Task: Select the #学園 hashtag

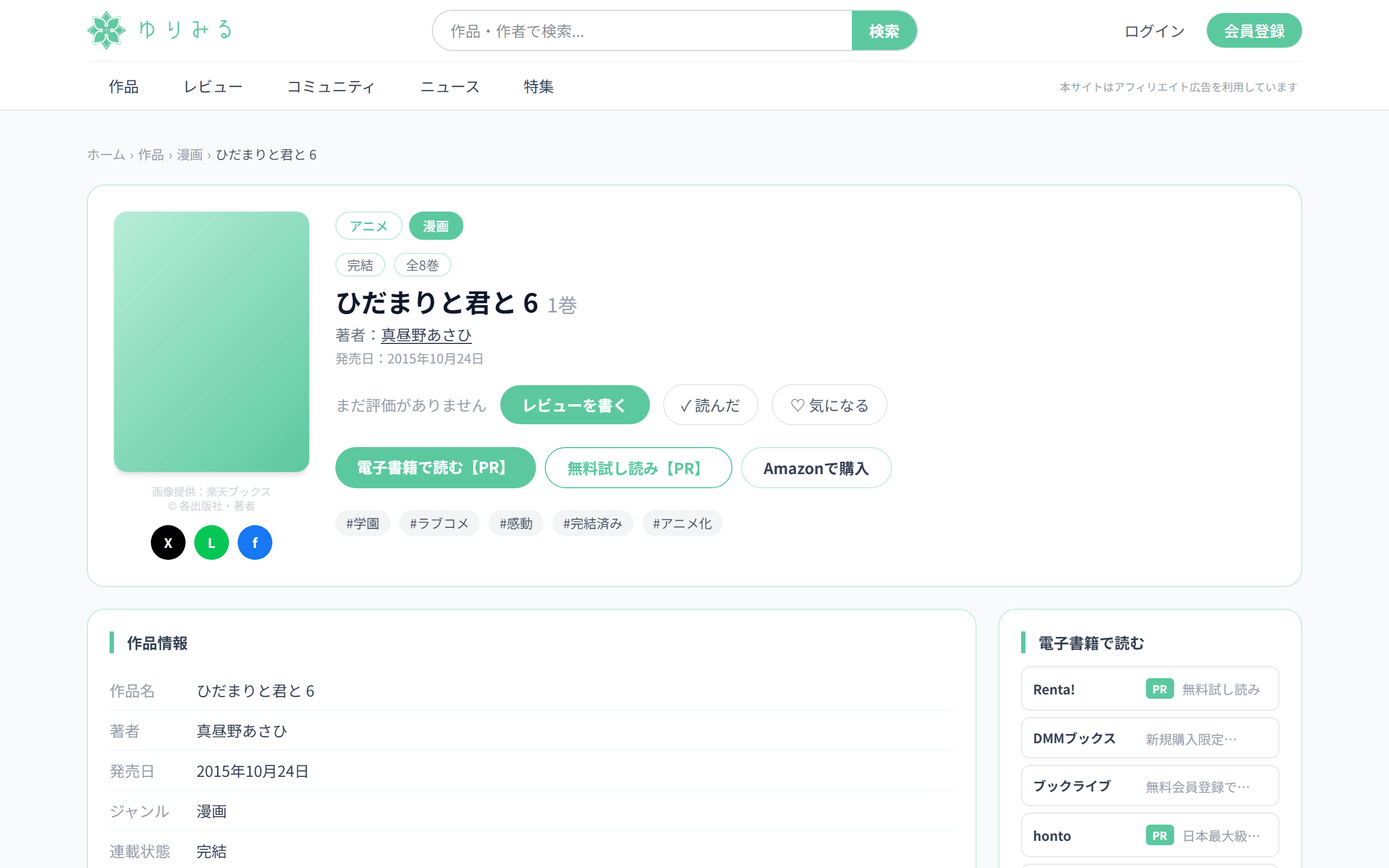Action: pos(363,523)
